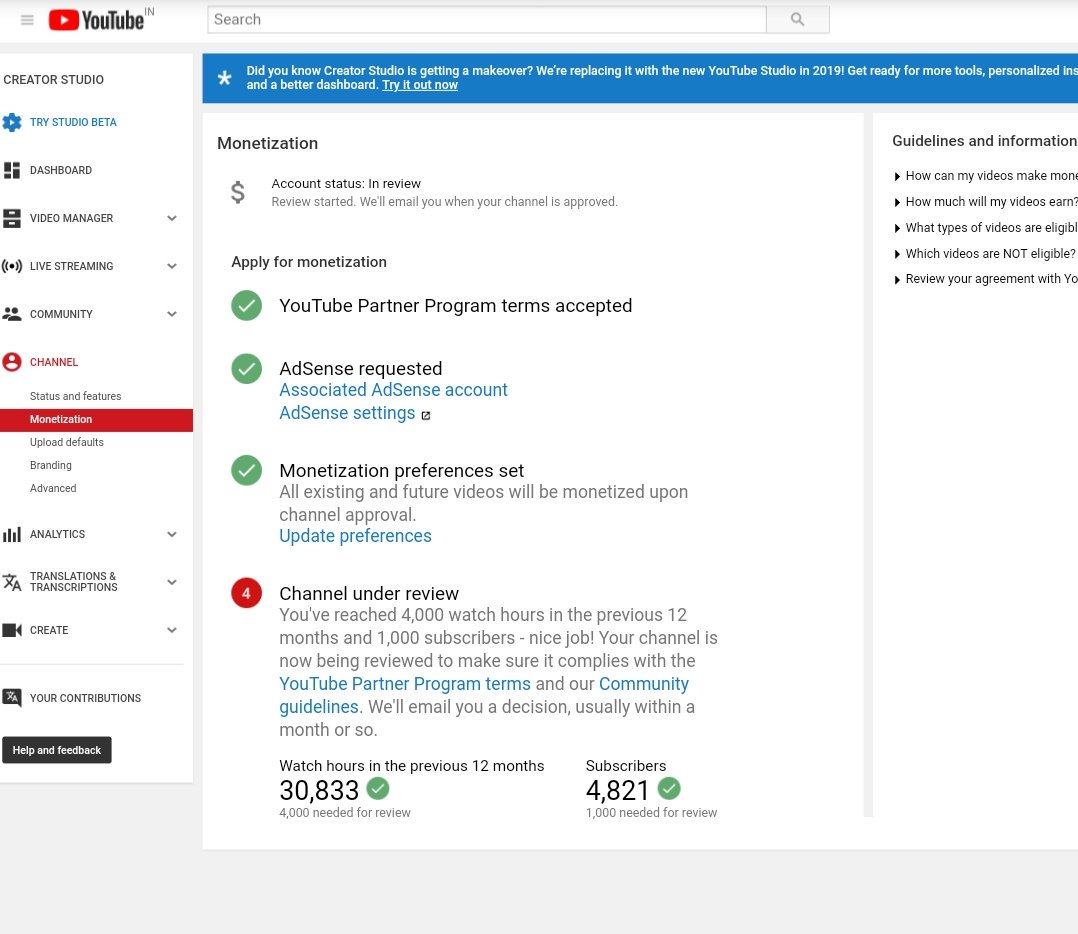The height and width of the screenshot is (934, 1078).
Task: Open Branding settings
Action: point(51,465)
